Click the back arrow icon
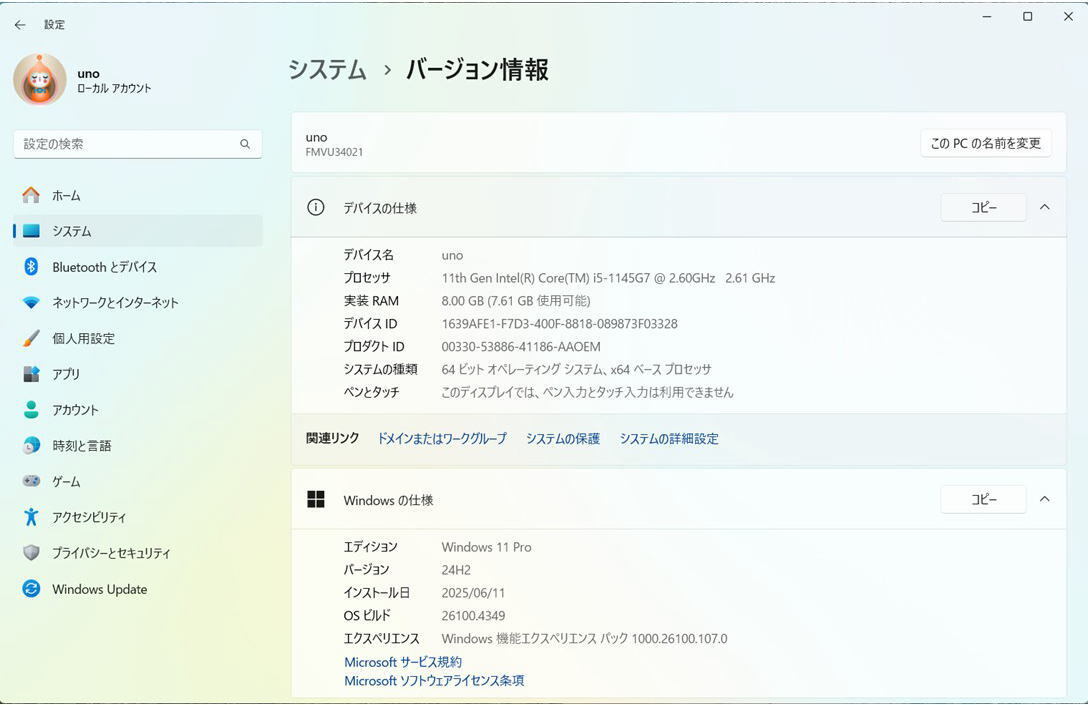This screenshot has height=705, width=1088. tap(20, 25)
